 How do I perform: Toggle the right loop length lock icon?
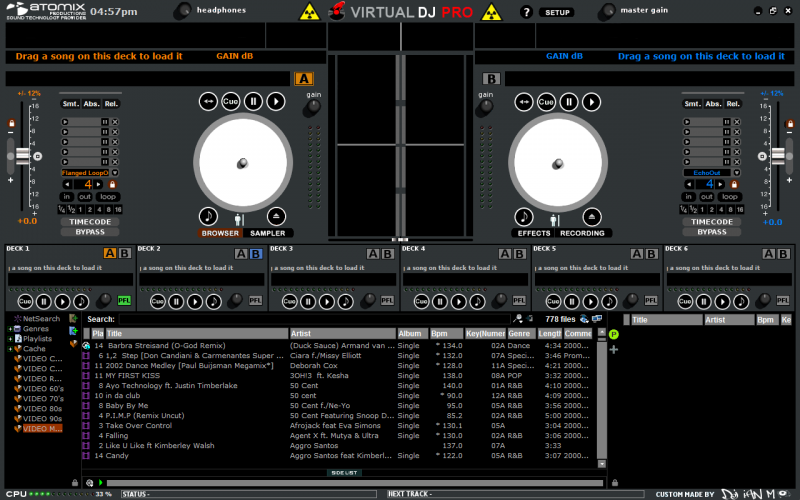[734, 184]
